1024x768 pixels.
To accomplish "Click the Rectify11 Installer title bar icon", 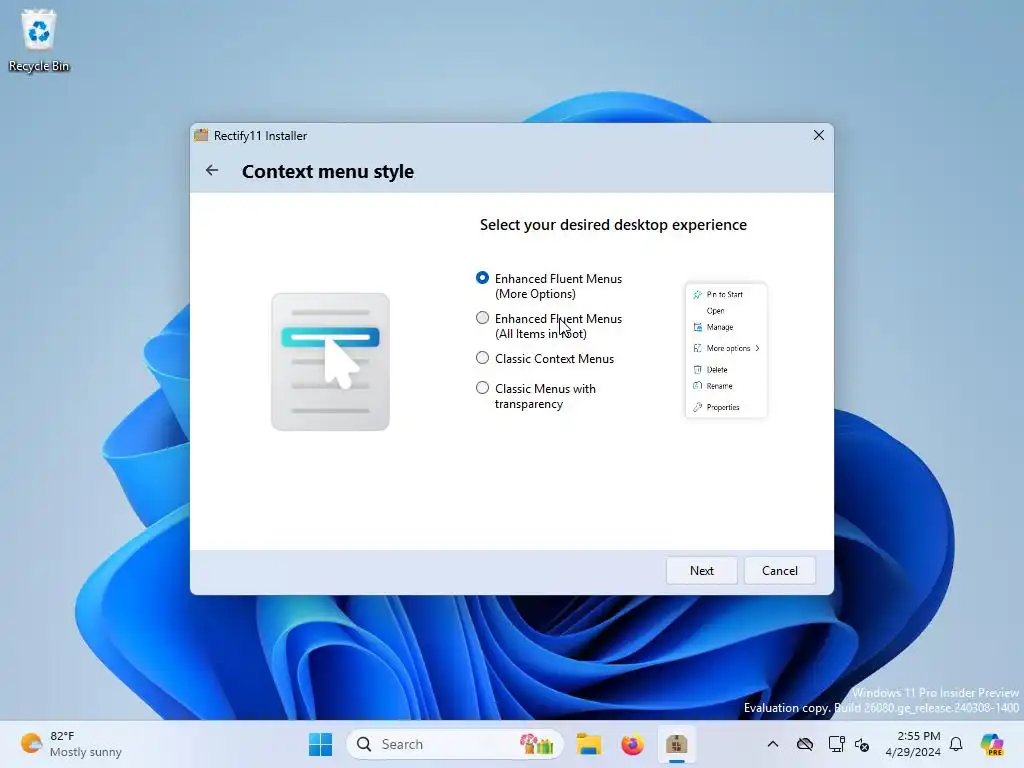I will [201, 135].
